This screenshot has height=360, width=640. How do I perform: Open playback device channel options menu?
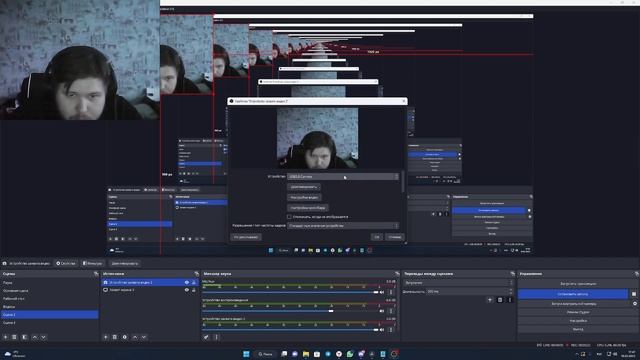coord(391,311)
